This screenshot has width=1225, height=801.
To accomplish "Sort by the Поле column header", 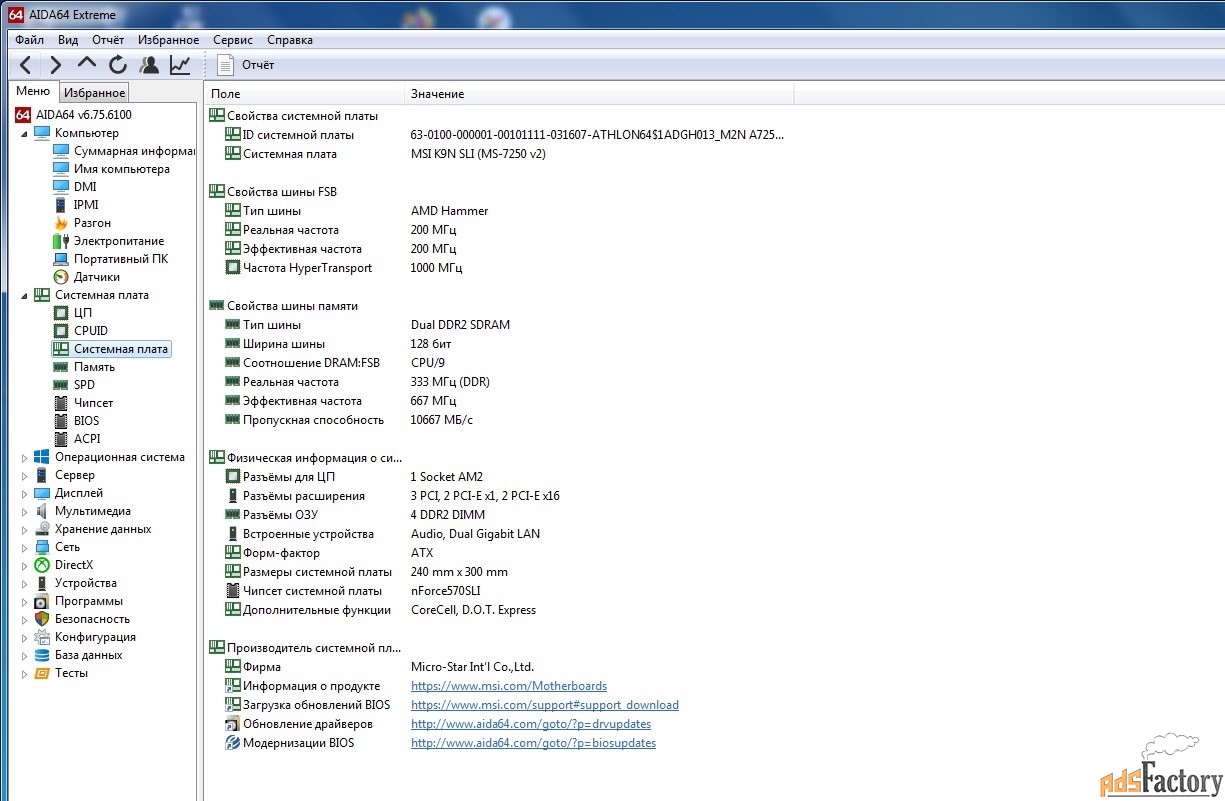I will (x=304, y=94).
